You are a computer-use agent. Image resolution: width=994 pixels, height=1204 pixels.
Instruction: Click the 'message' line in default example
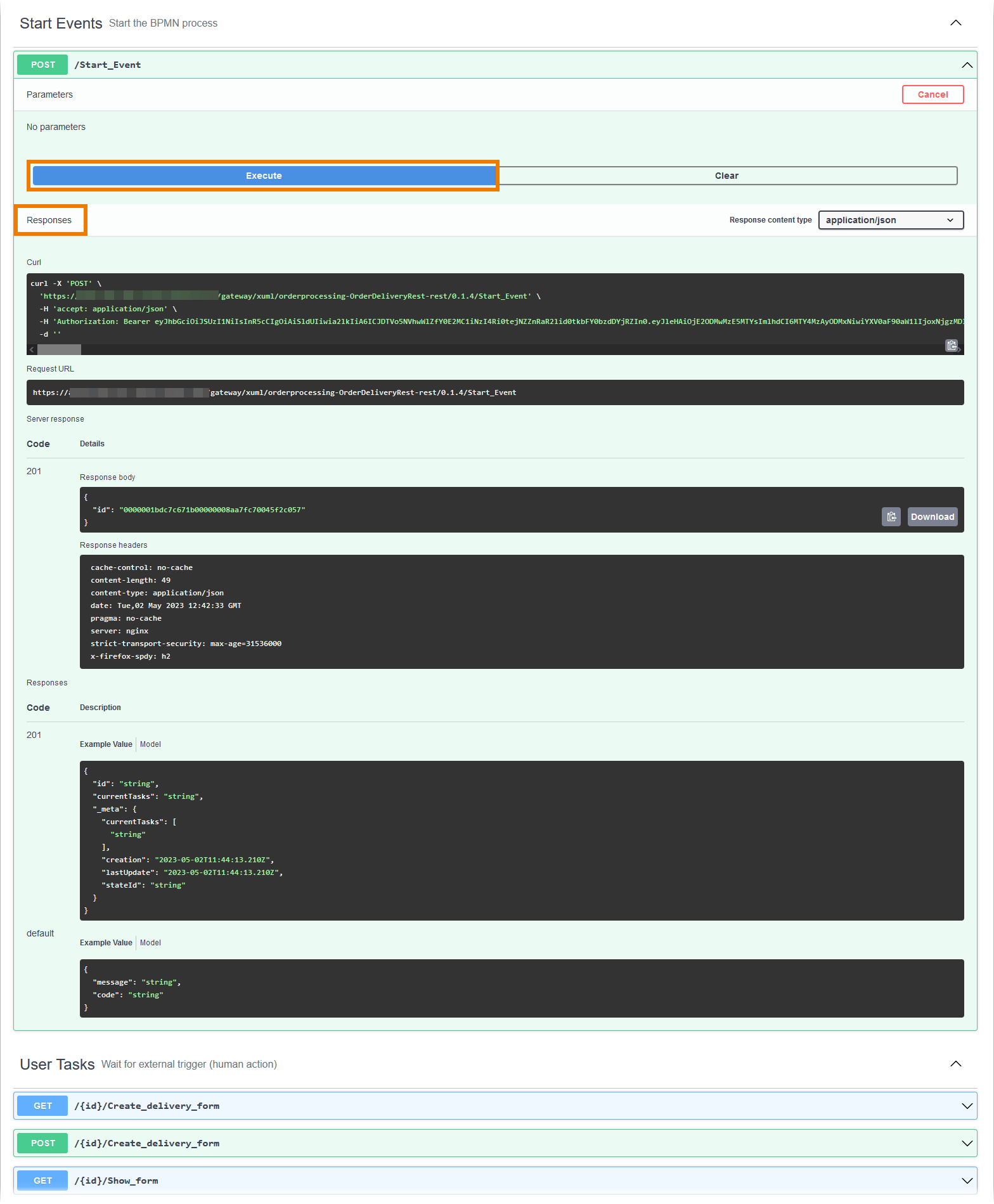[x=136, y=982]
